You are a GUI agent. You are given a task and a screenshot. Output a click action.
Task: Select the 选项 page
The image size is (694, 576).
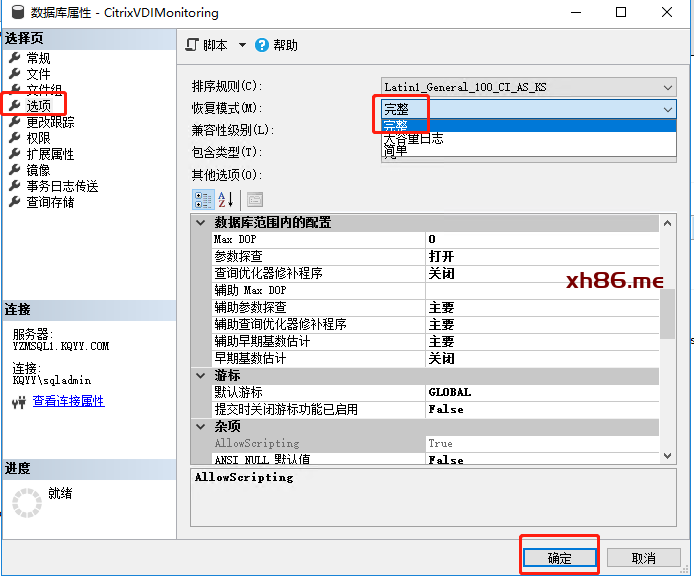coord(38,106)
